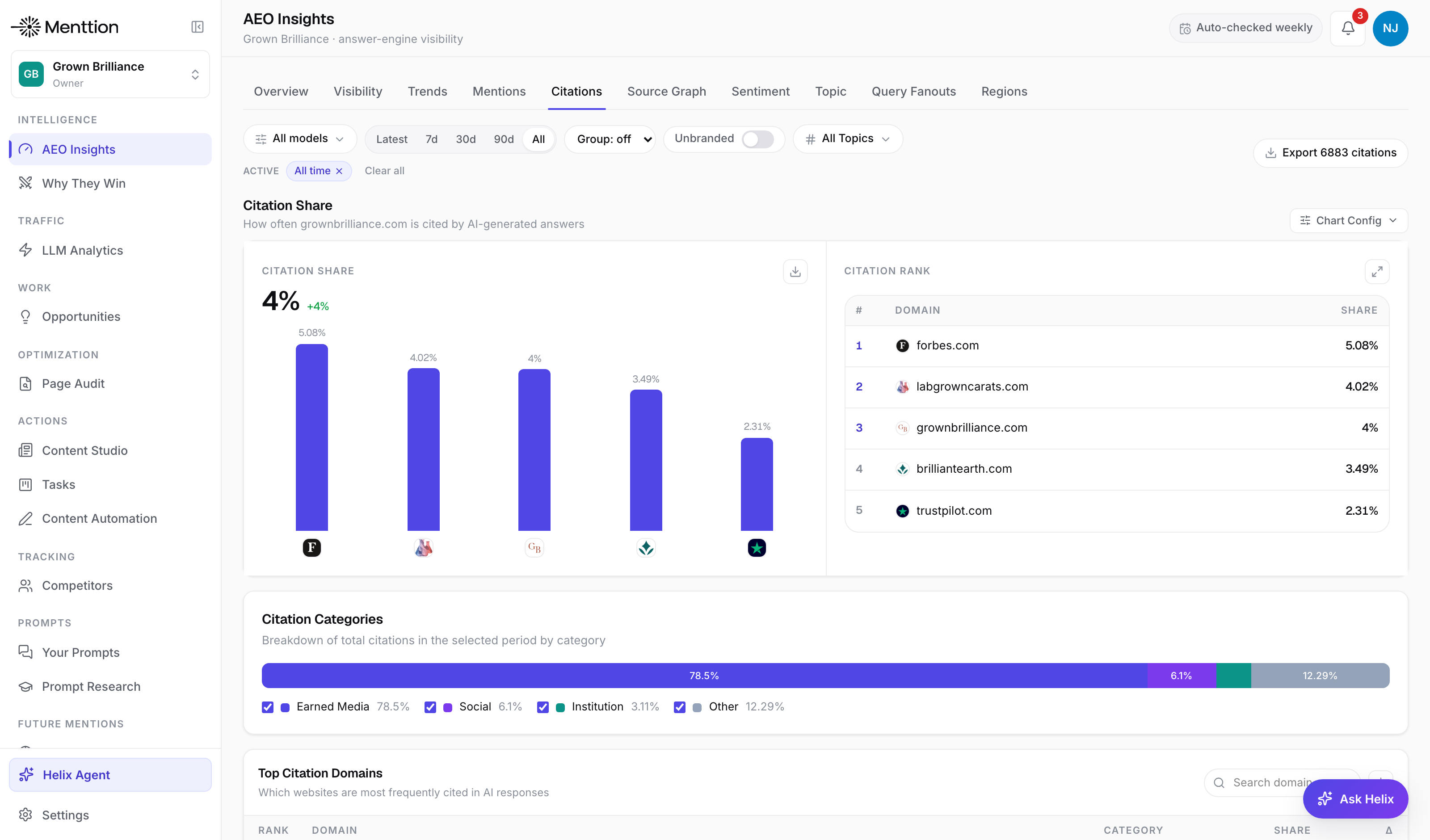Click the Menttion logo
The image size is (1430, 840).
tap(65, 27)
